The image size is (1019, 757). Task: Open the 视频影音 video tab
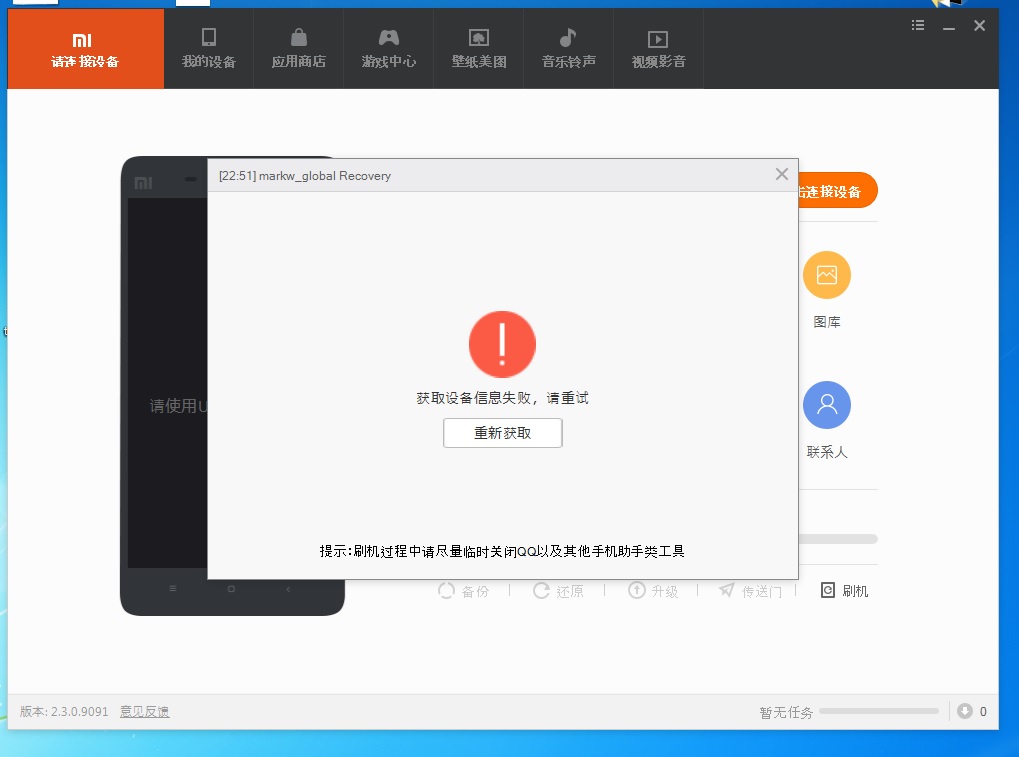pyautogui.click(x=658, y=49)
